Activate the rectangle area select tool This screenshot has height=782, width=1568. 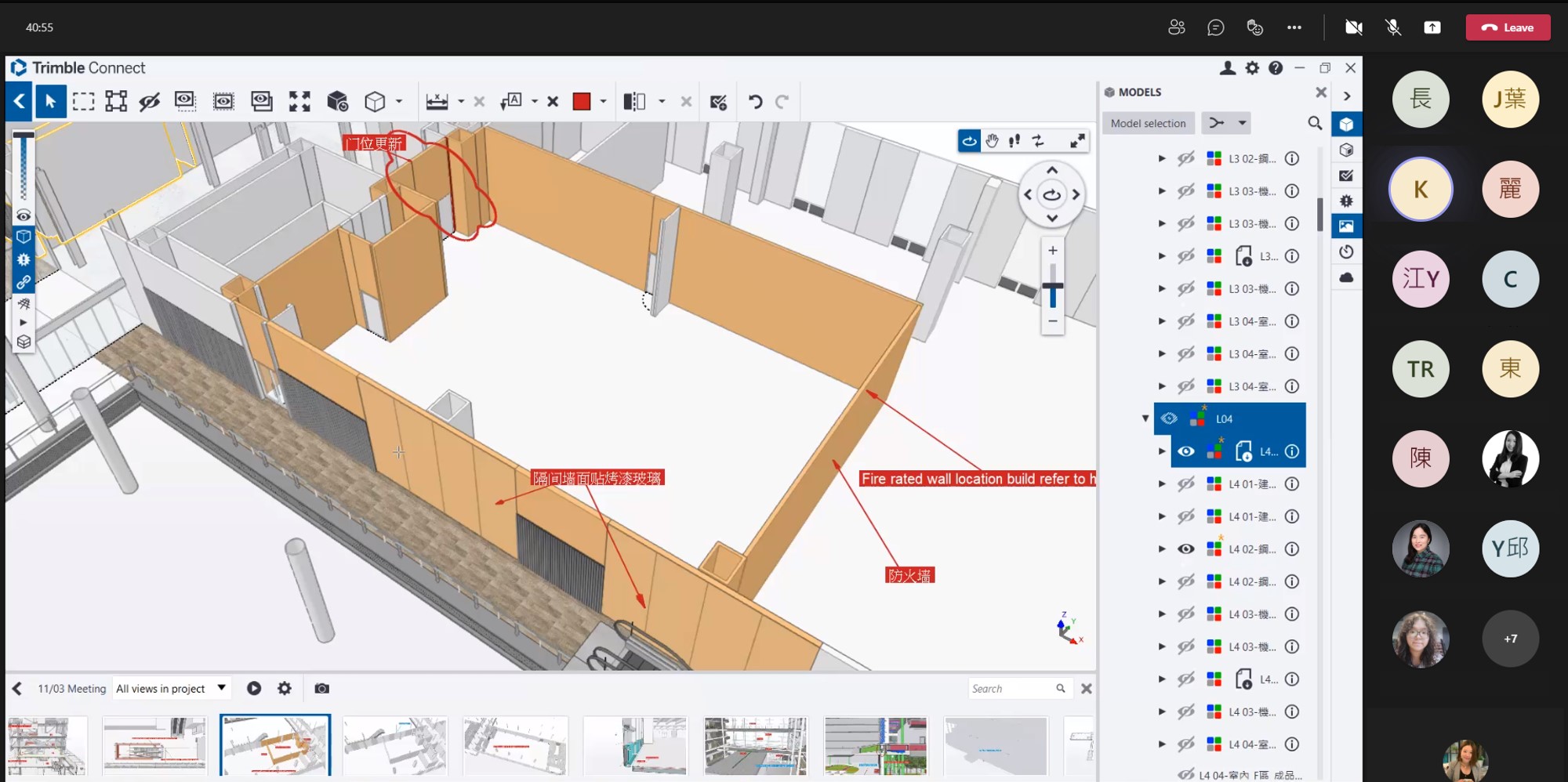[83, 102]
